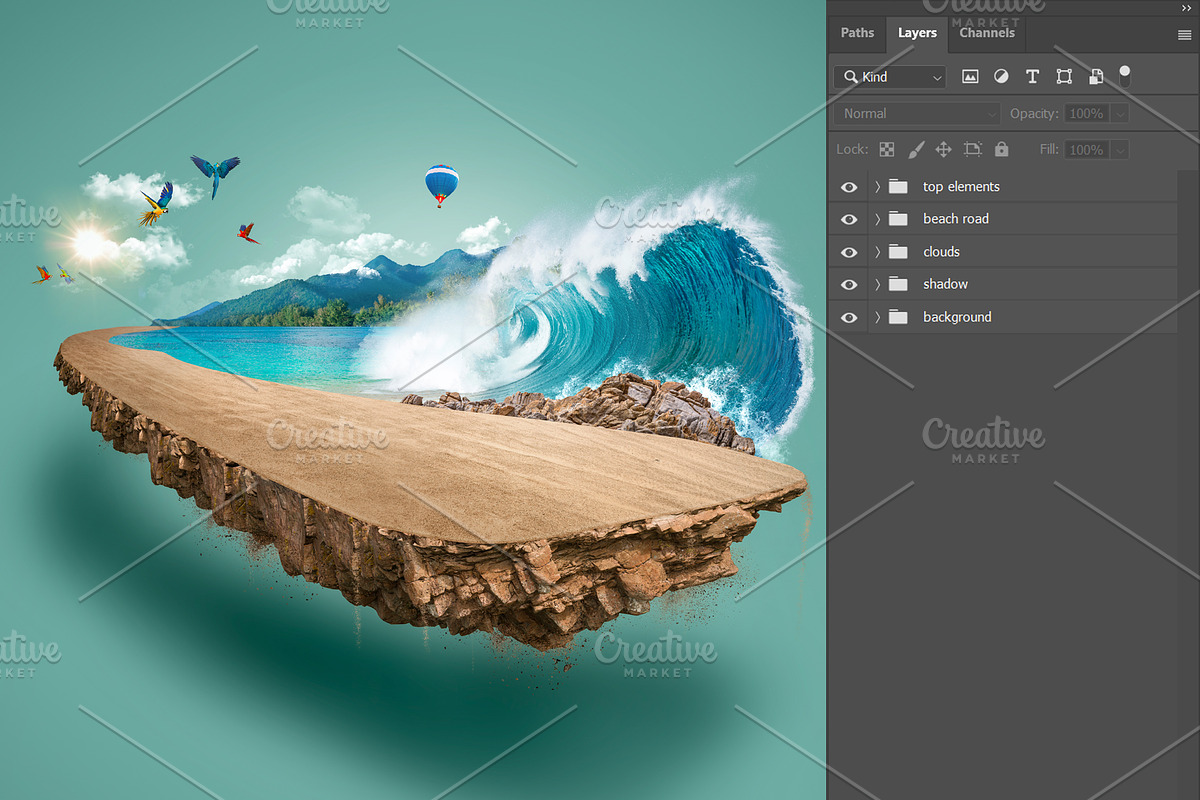
Task: Expand the top elements group
Action: [x=877, y=187]
